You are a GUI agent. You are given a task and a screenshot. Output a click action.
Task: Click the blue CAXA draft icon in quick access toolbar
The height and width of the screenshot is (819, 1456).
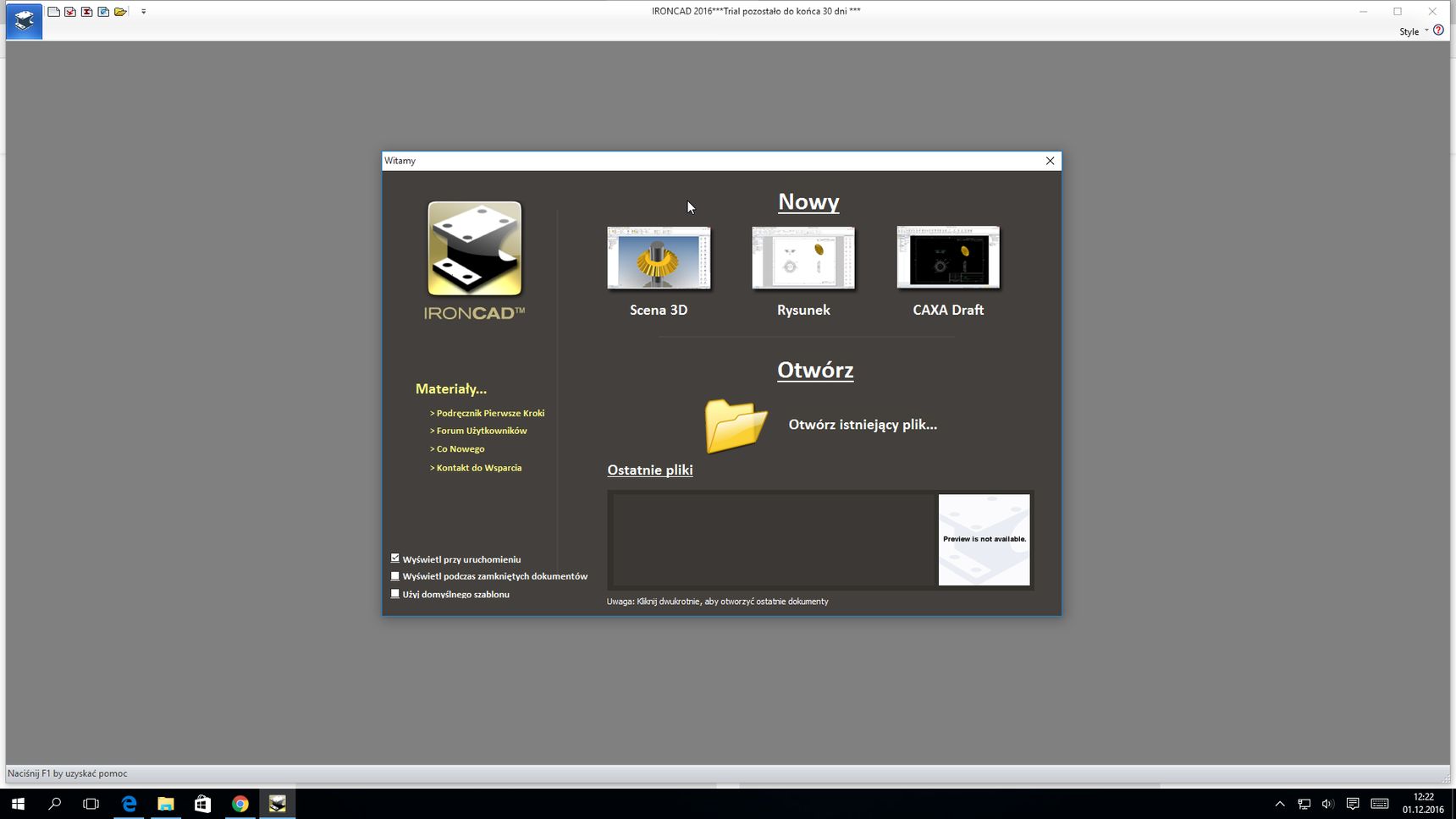(x=103, y=12)
